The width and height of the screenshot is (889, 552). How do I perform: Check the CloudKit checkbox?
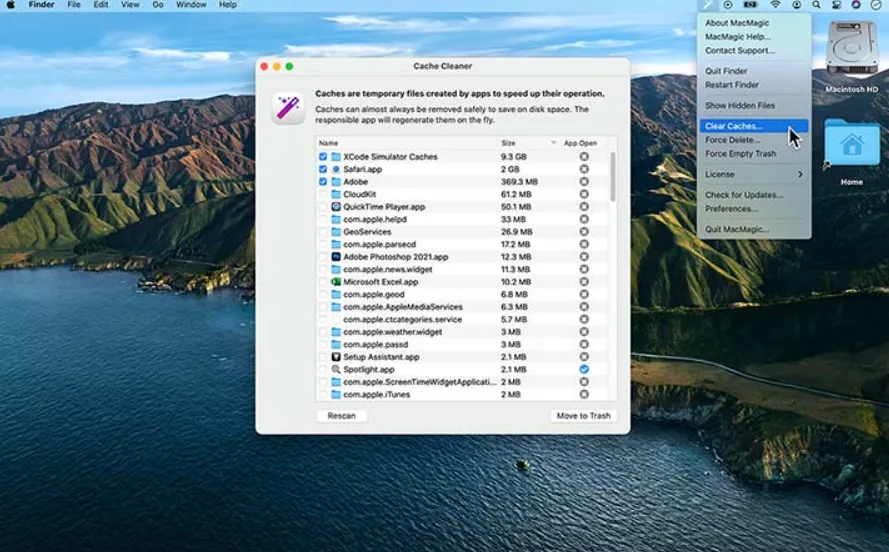coord(323,194)
